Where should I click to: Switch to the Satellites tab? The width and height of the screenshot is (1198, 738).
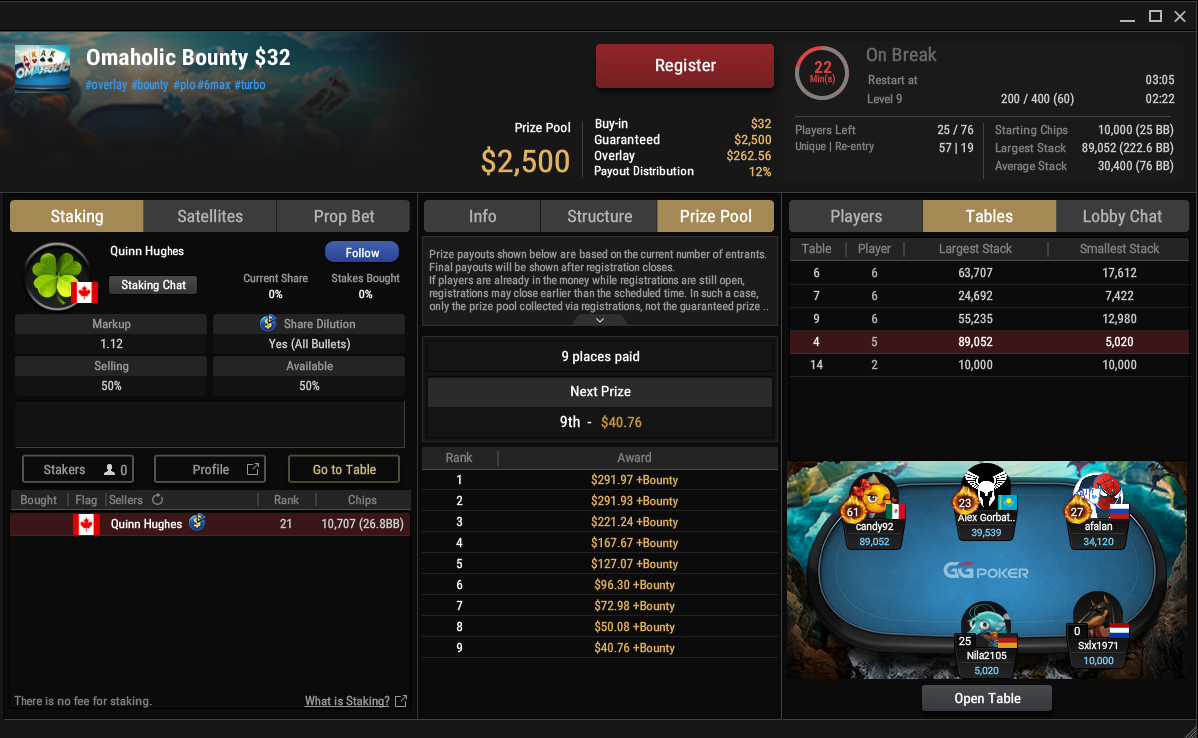pos(209,216)
